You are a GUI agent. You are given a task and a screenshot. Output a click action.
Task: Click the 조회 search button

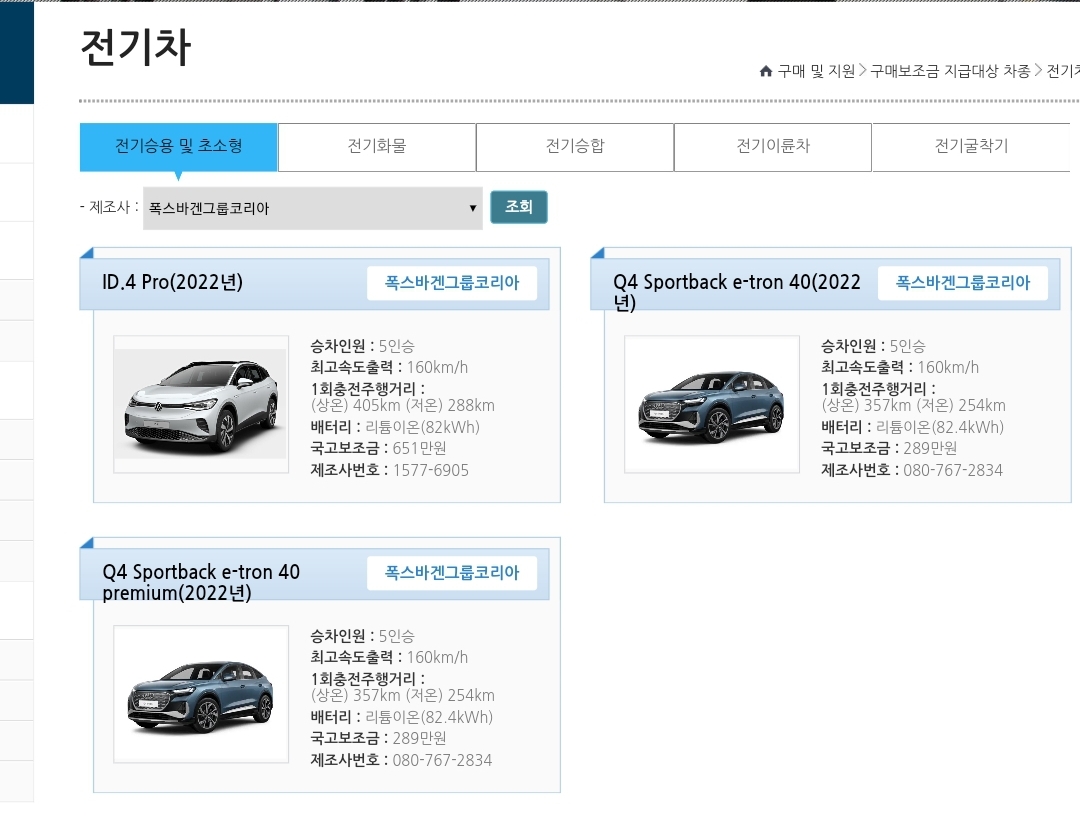(x=519, y=207)
